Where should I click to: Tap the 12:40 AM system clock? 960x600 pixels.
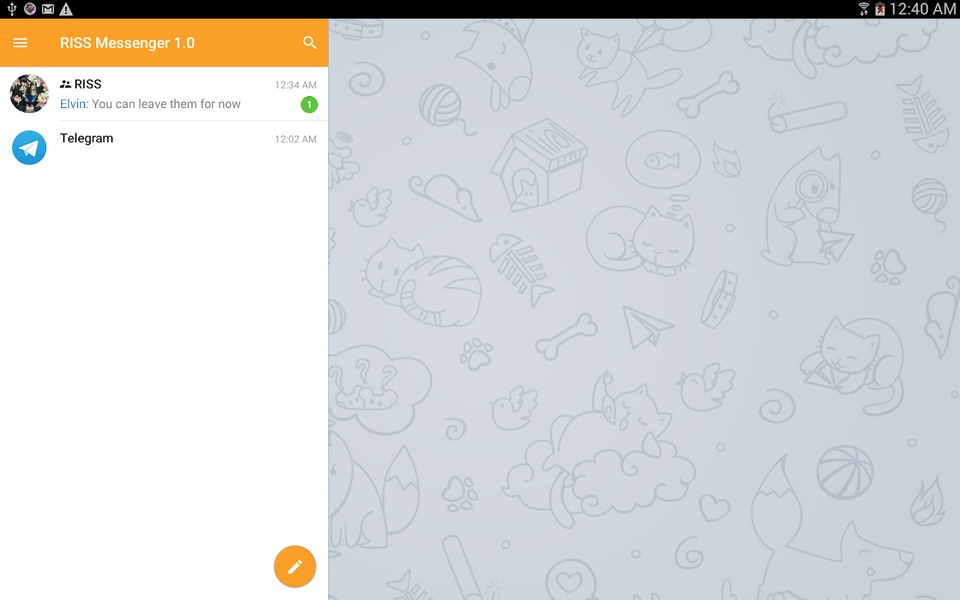tap(923, 9)
